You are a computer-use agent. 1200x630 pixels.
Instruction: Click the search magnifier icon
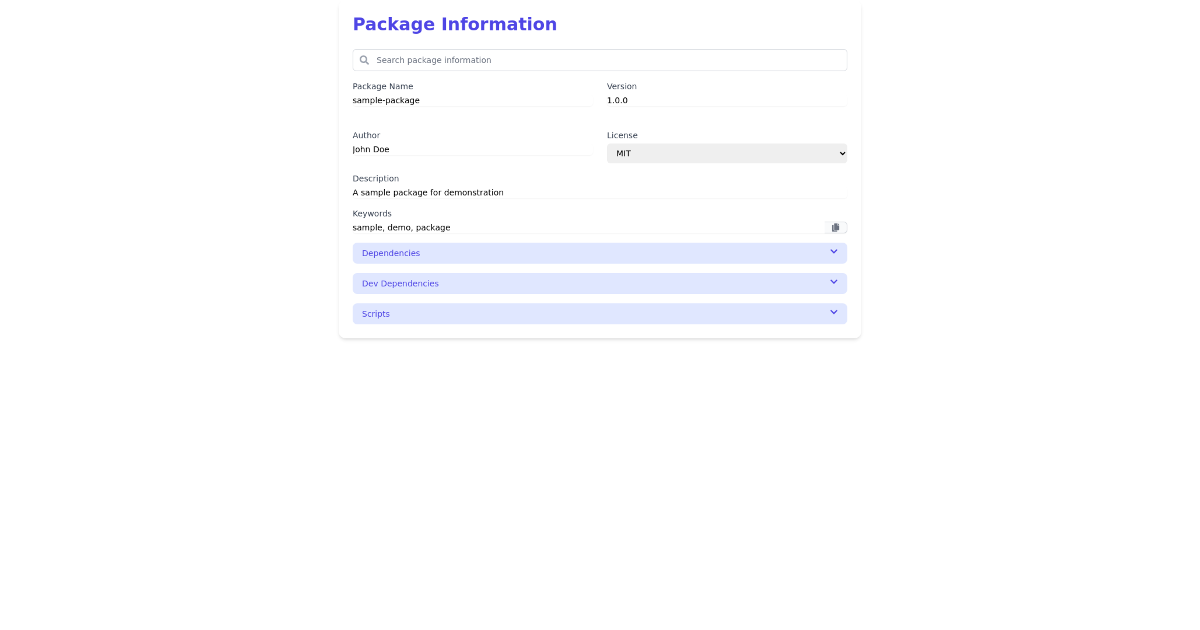363,60
